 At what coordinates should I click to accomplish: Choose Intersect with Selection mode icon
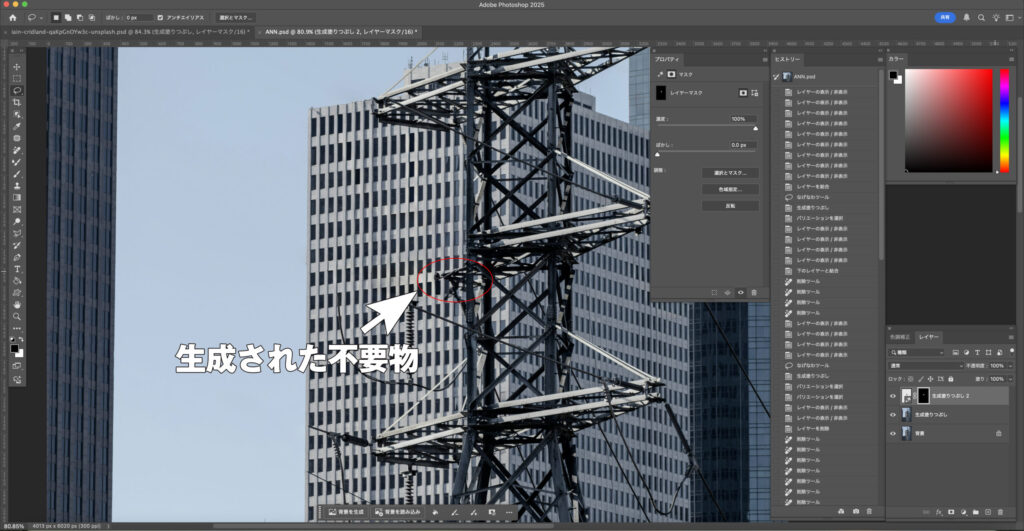(91, 18)
